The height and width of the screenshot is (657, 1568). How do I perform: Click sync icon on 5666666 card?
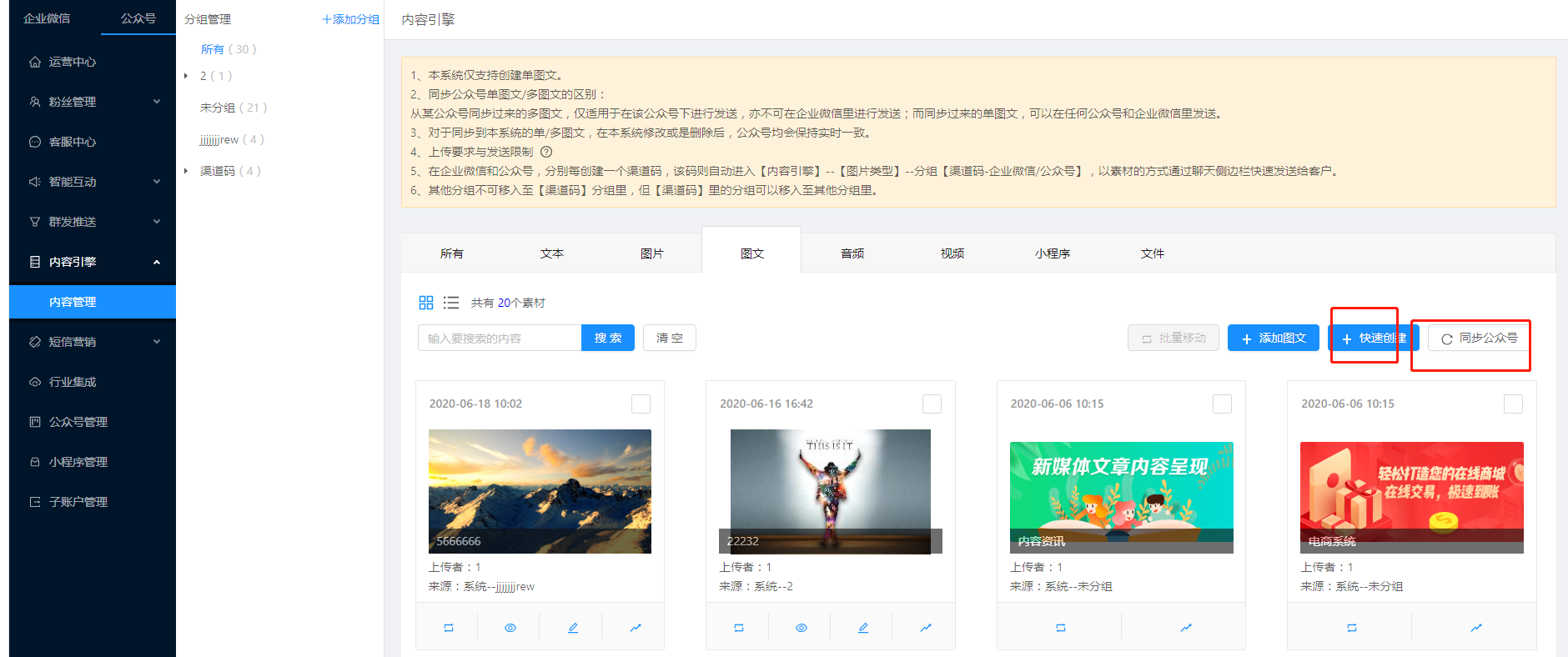(449, 628)
